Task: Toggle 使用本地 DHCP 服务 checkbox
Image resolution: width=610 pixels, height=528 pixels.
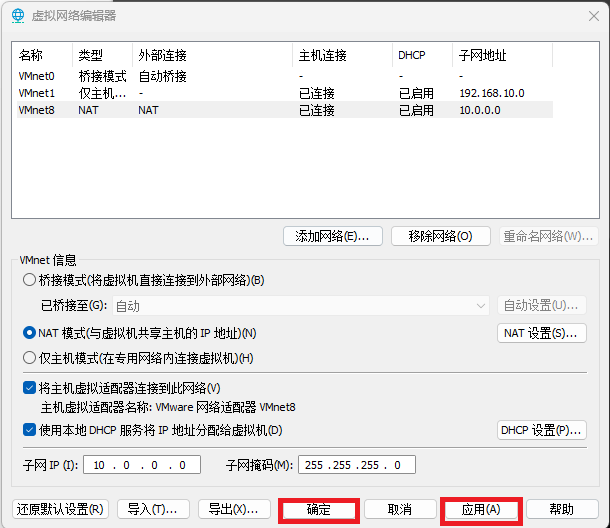Action: [30, 430]
